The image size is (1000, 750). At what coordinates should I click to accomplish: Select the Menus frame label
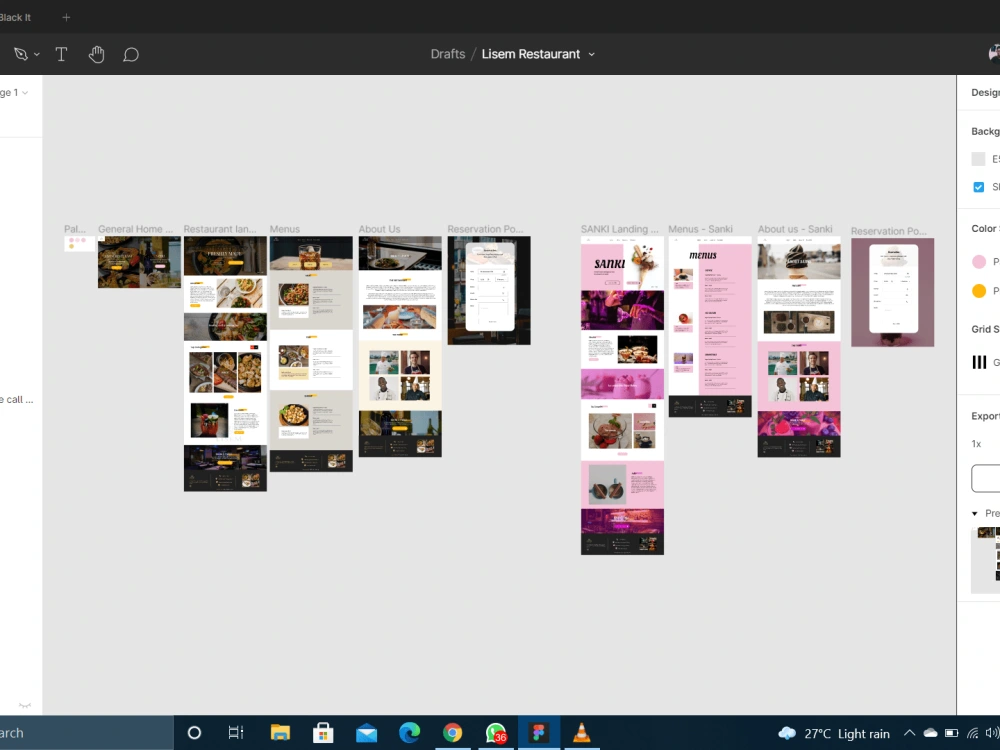tap(284, 229)
